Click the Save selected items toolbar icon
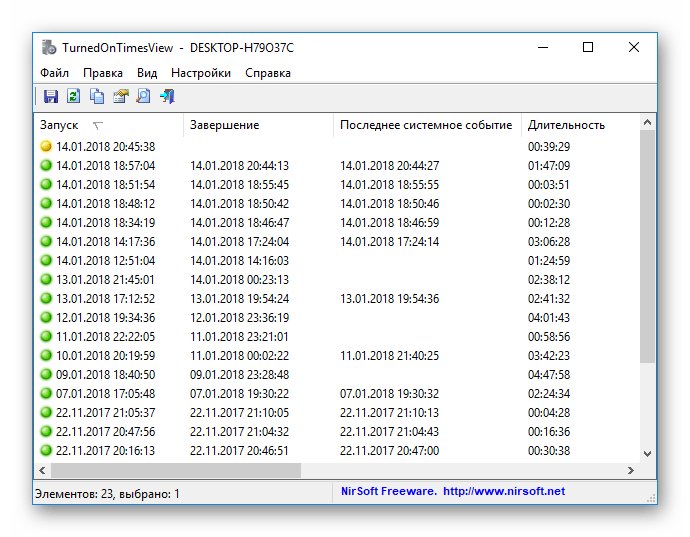Viewport: 690px width, 537px height. 50,97
